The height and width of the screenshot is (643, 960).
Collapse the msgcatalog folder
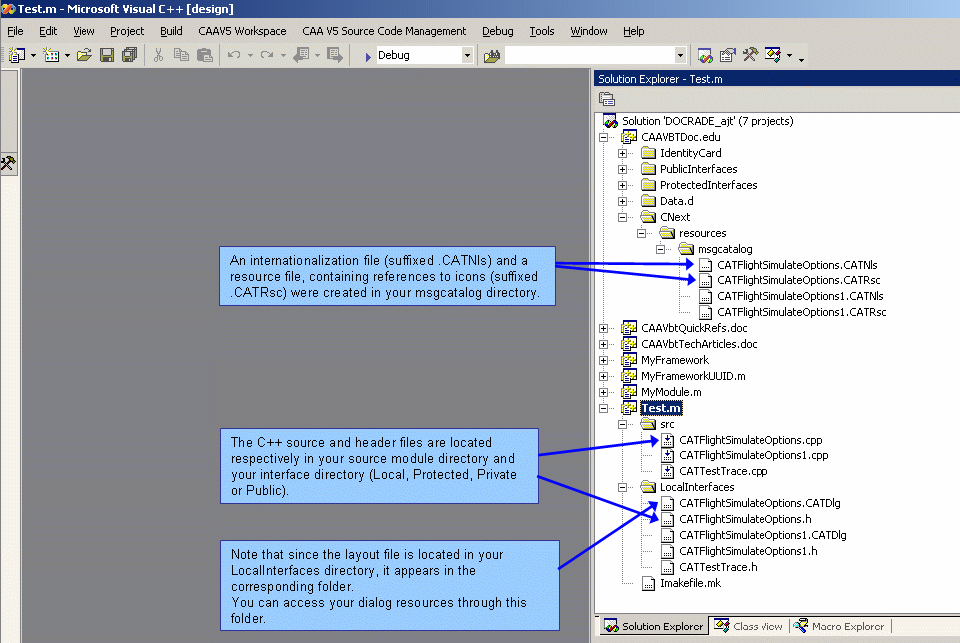point(661,249)
